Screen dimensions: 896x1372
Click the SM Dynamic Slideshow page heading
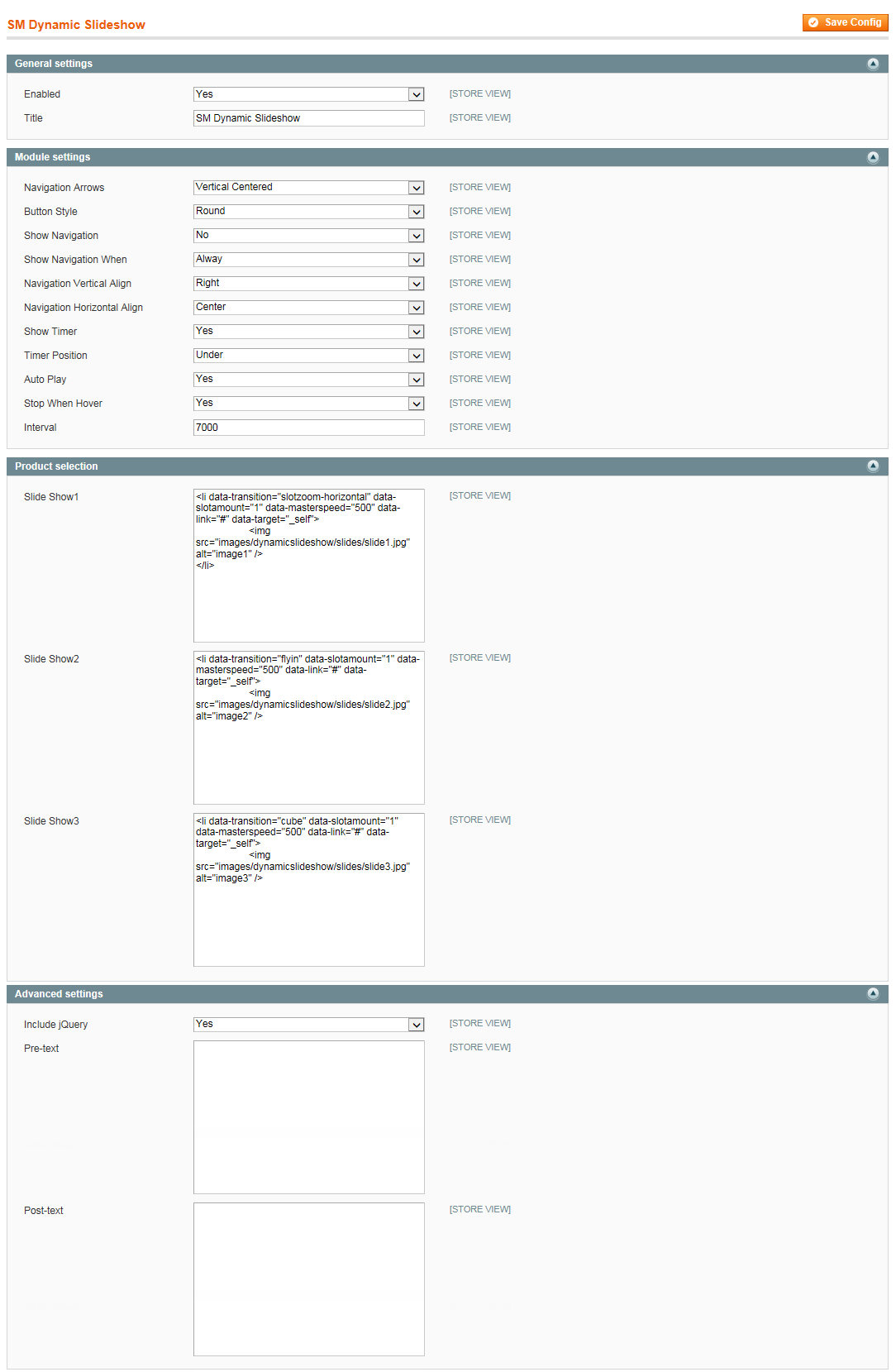pos(76,25)
